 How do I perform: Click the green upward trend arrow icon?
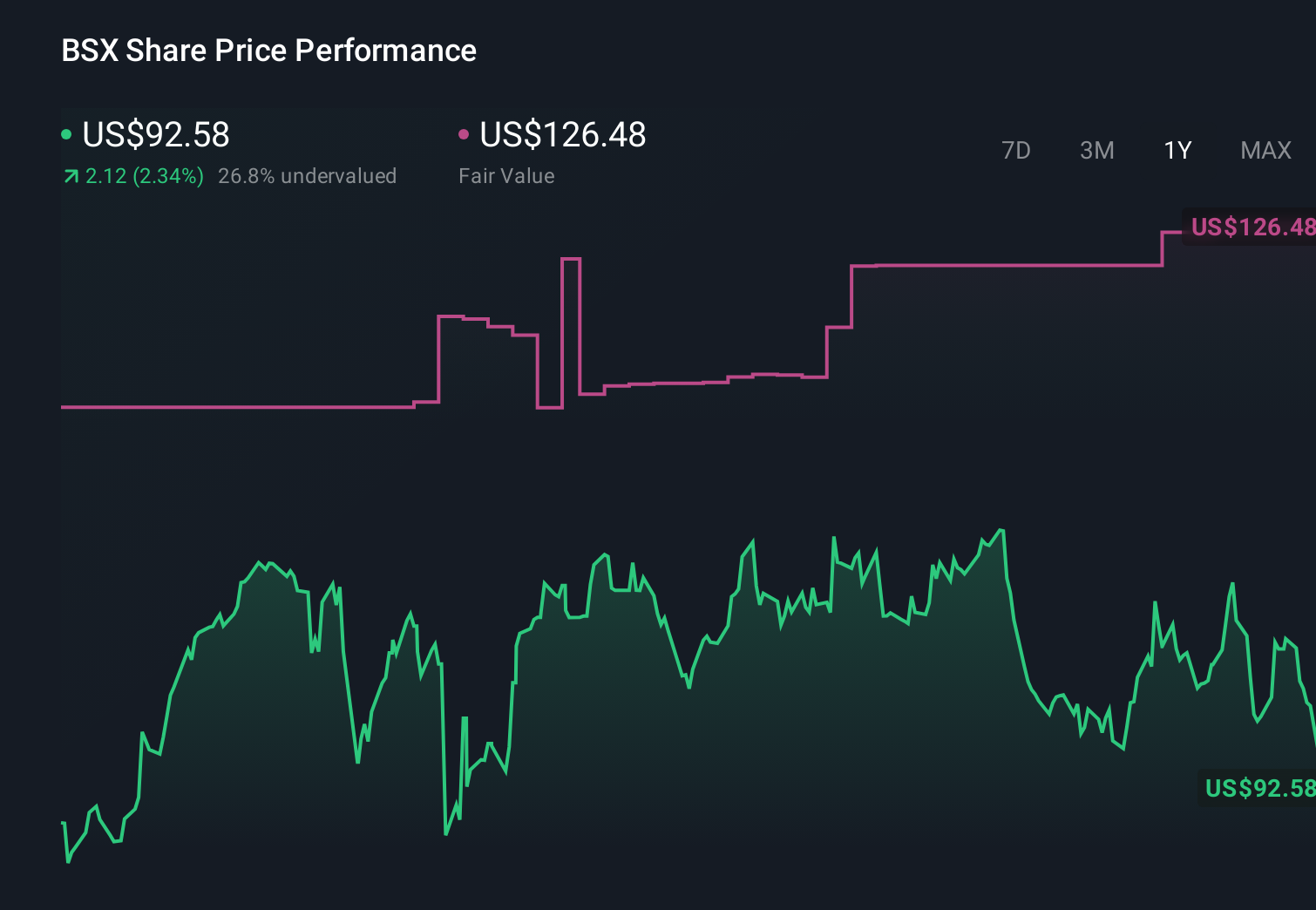[x=70, y=176]
